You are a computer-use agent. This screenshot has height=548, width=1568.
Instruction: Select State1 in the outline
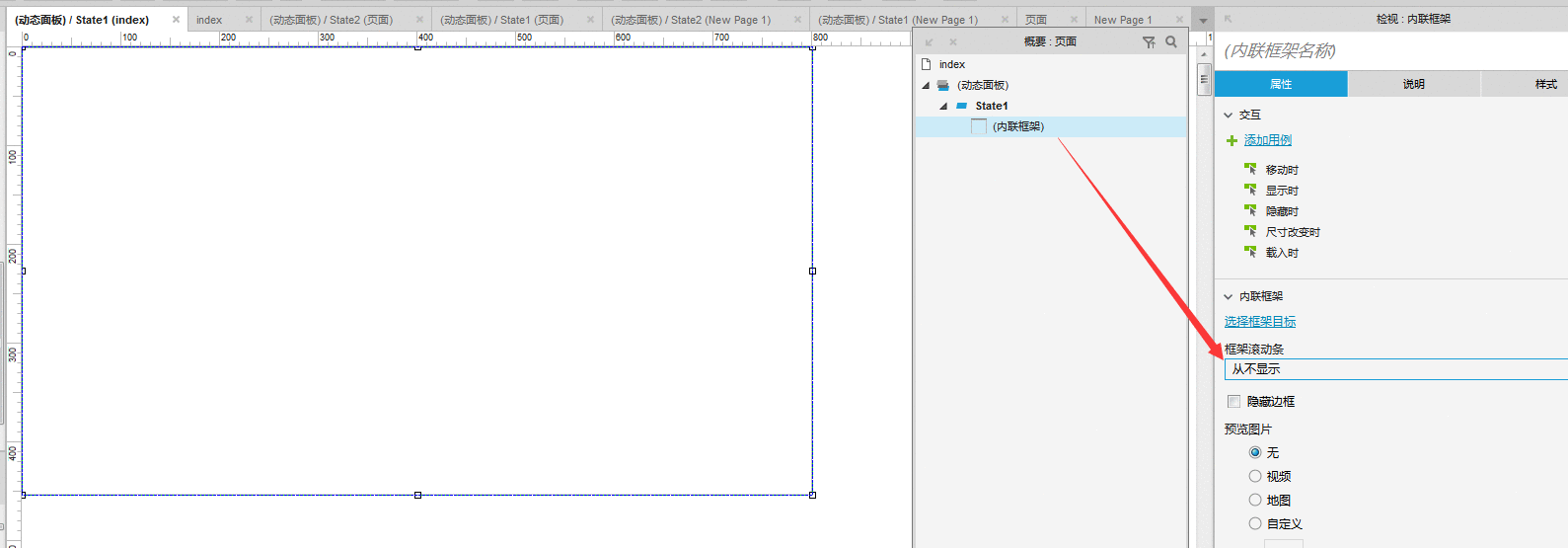992,106
